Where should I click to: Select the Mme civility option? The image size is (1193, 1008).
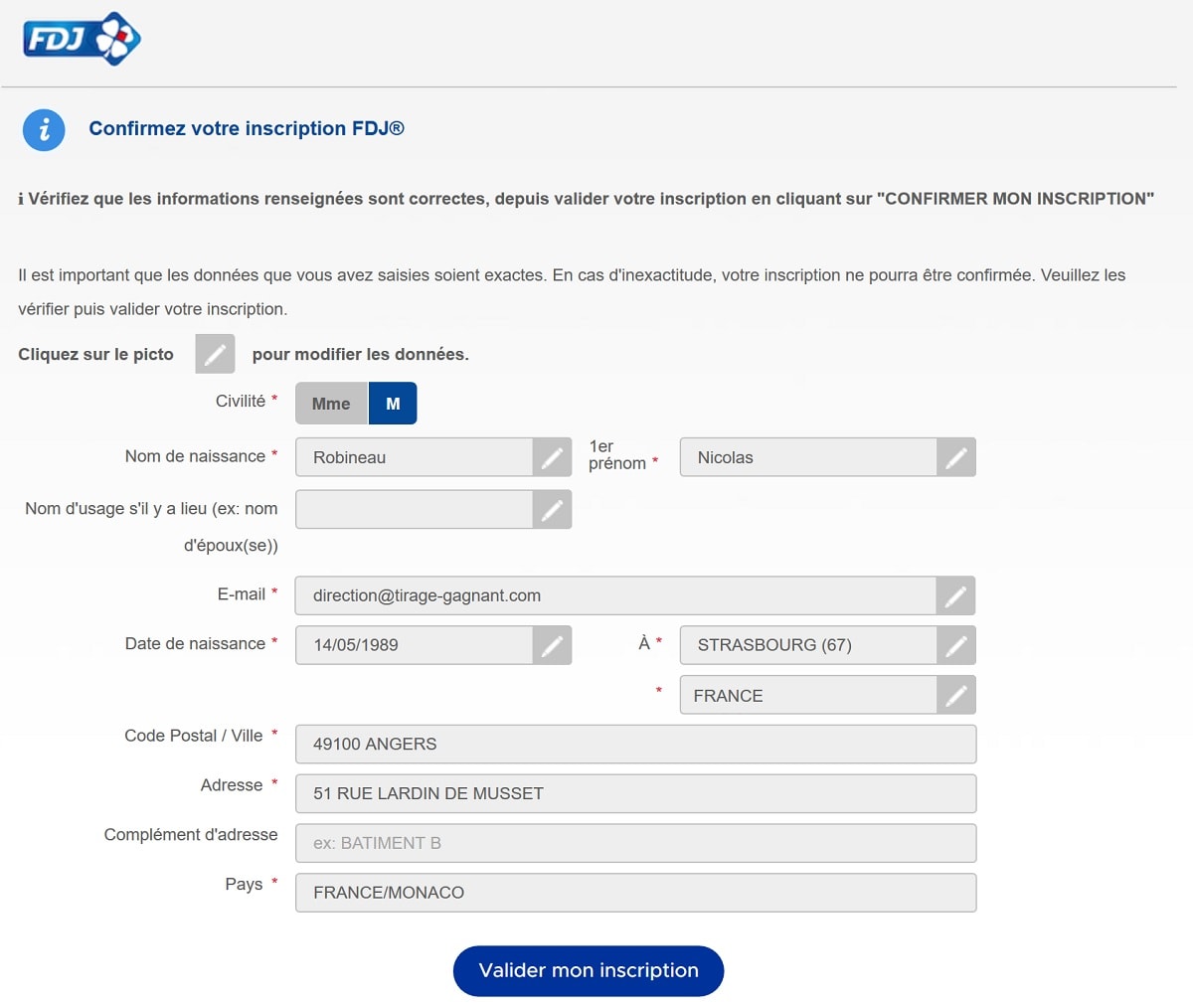pos(331,404)
